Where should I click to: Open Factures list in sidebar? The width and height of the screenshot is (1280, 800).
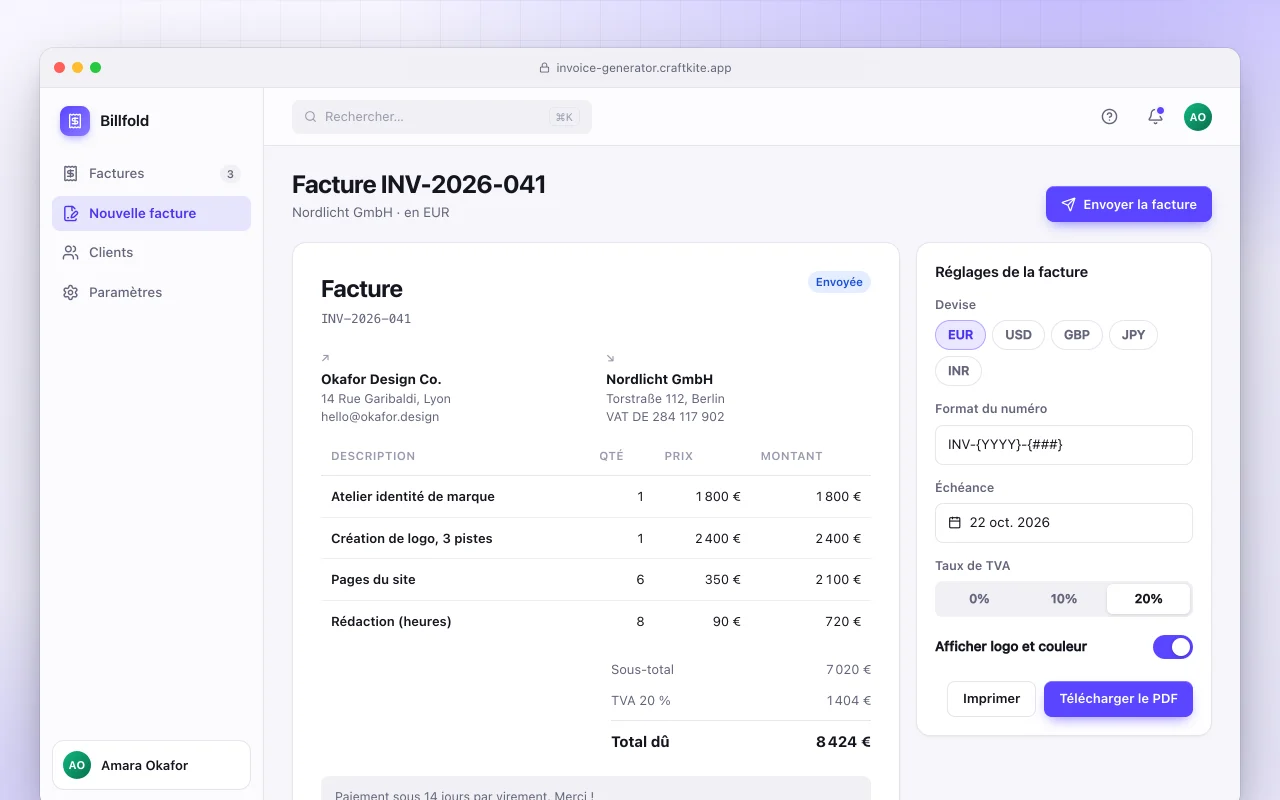pyautogui.click(x=151, y=174)
